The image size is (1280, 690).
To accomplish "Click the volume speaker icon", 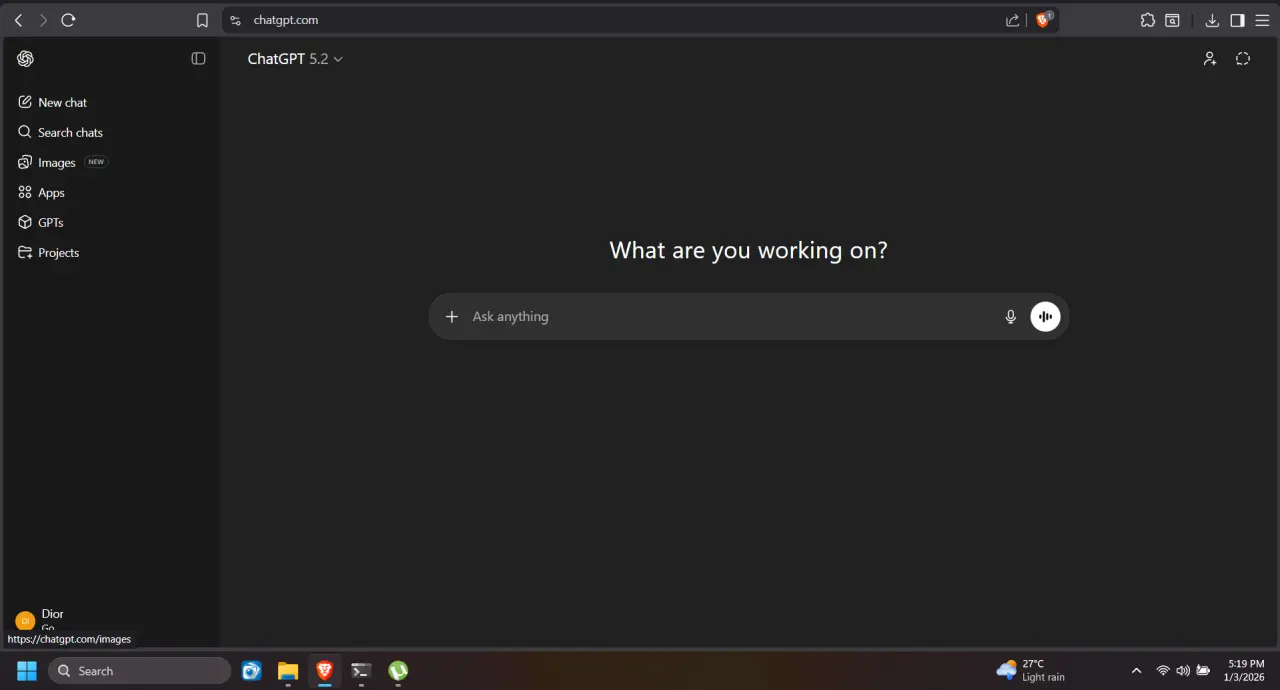I will (x=1183, y=671).
